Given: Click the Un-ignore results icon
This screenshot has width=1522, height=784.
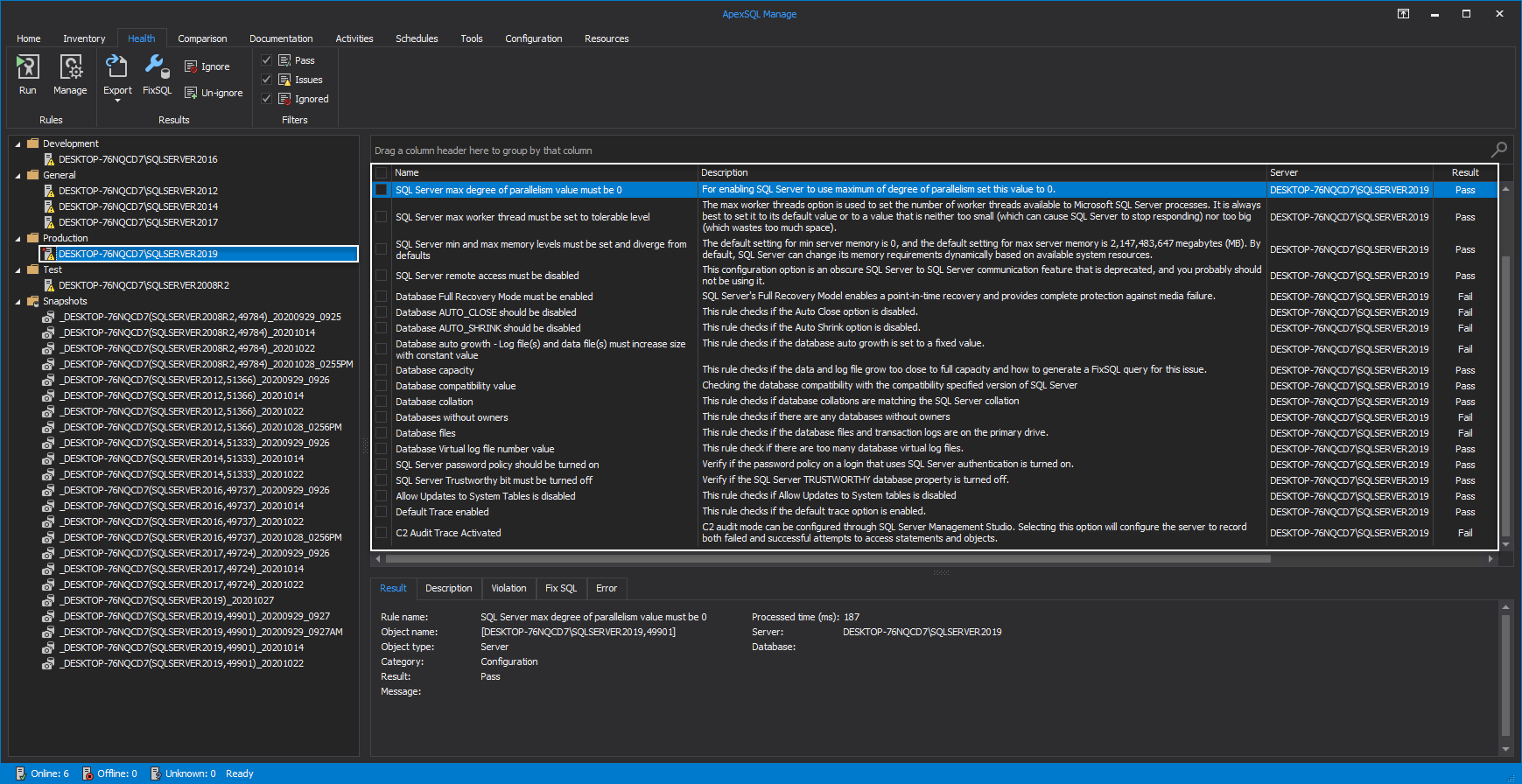Looking at the screenshot, I should (191, 93).
